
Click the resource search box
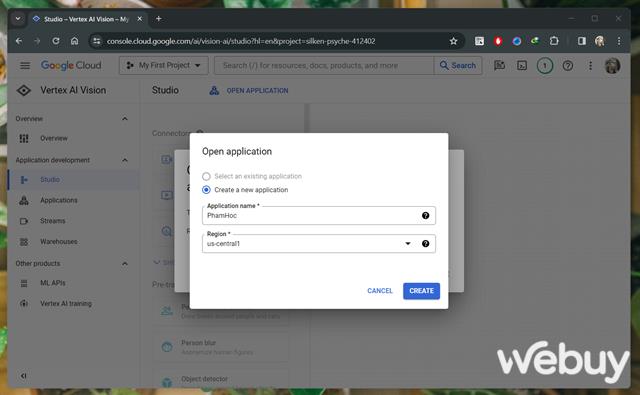click(324, 65)
